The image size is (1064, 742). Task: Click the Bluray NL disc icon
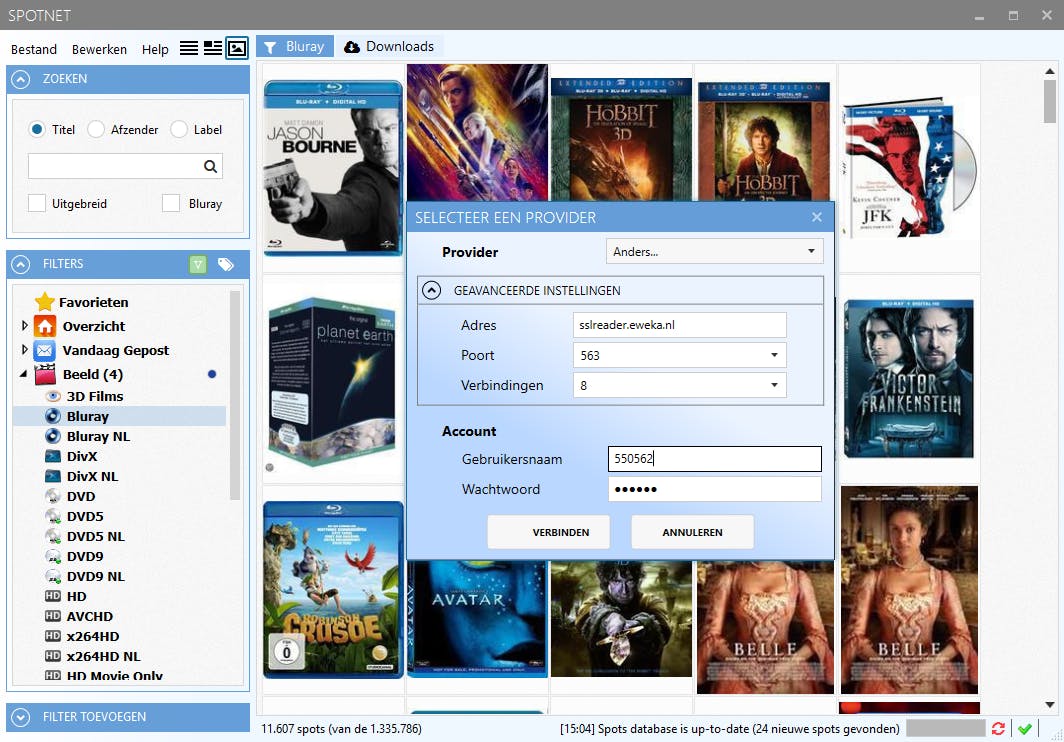[53, 436]
